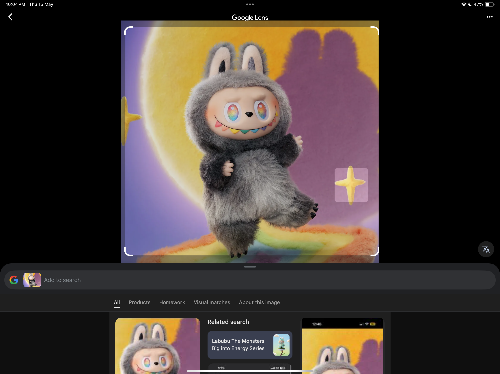Go back using the top-left arrow
The height and width of the screenshot is (374, 500).
pyautogui.click(x=10, y=17)
